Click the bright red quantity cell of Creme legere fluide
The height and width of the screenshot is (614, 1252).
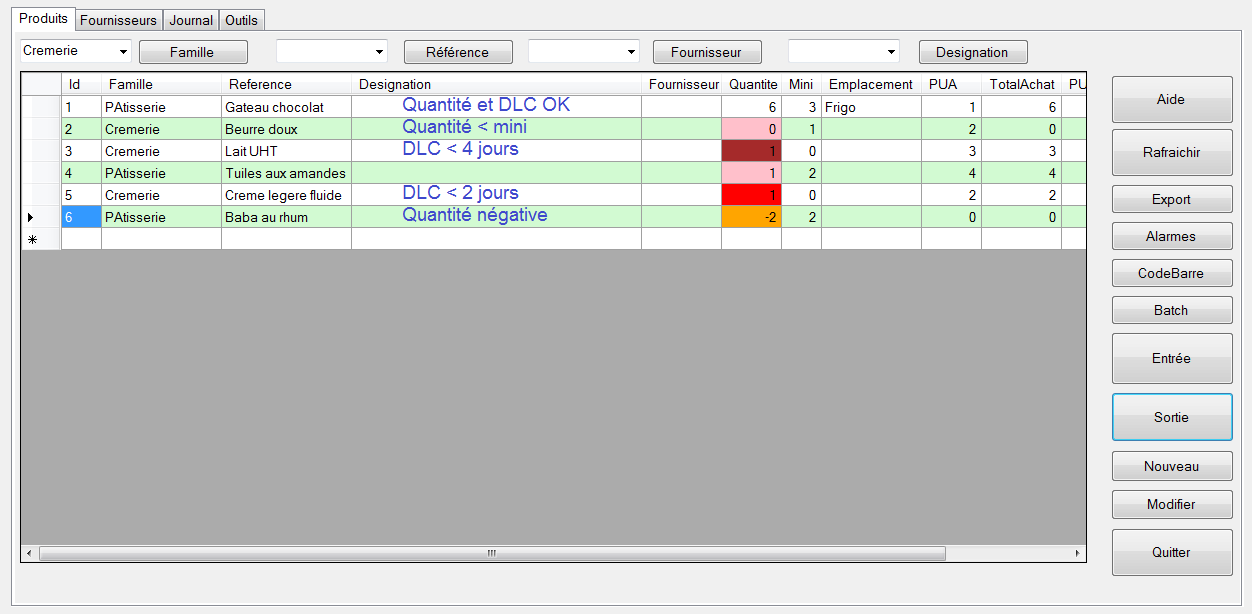click(751, 195)
